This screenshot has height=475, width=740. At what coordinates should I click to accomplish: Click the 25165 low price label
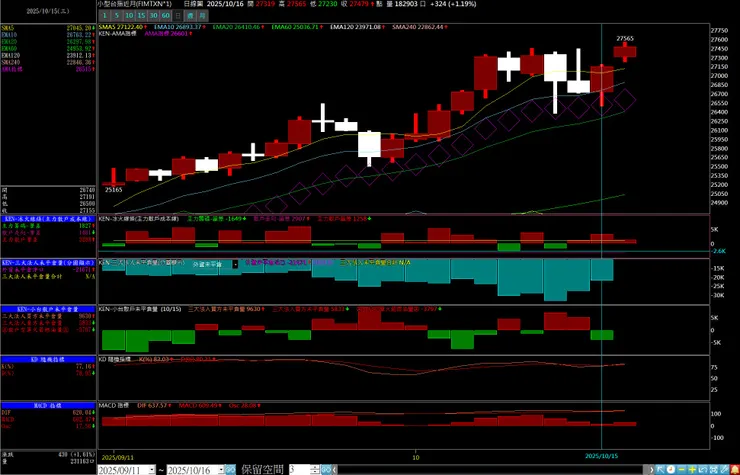pos(113,190)
